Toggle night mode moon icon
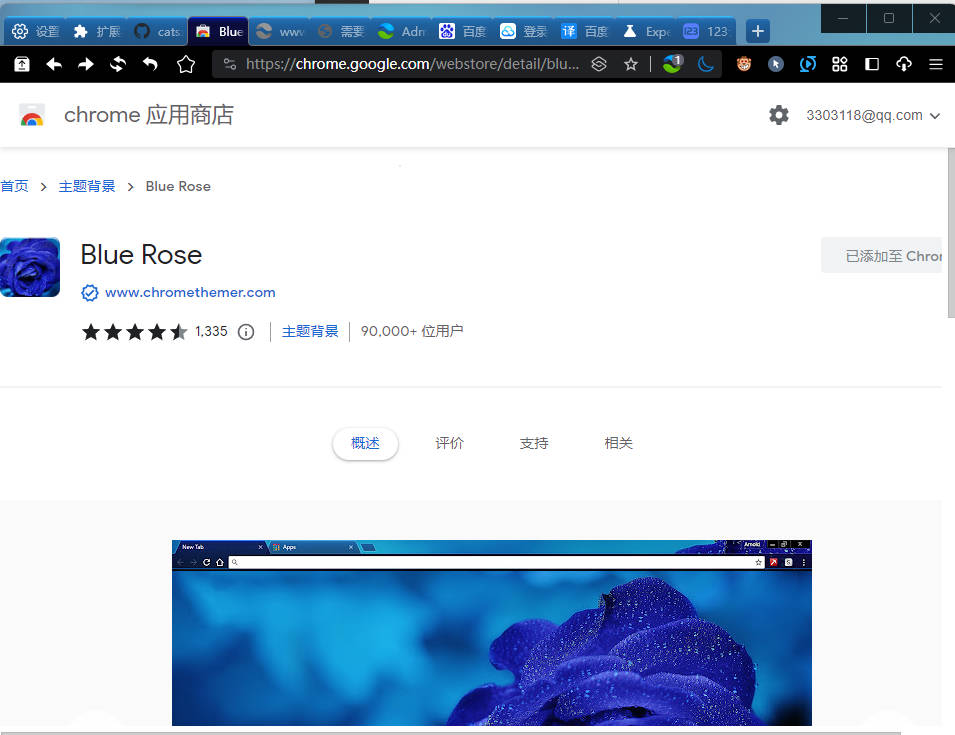The image size is (955, 735). coord(705,64)
